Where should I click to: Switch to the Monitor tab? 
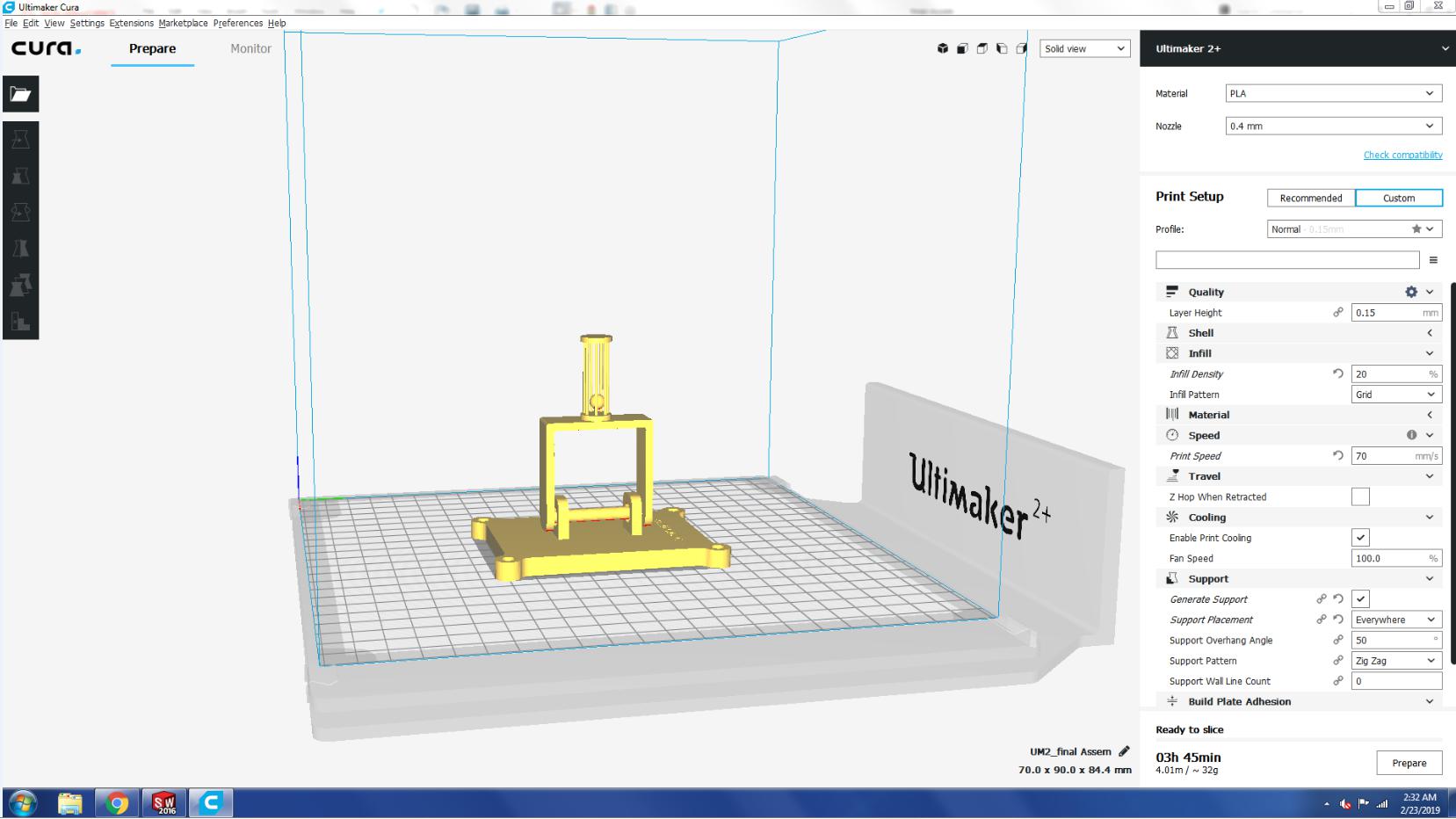click(x=250, y=48)
